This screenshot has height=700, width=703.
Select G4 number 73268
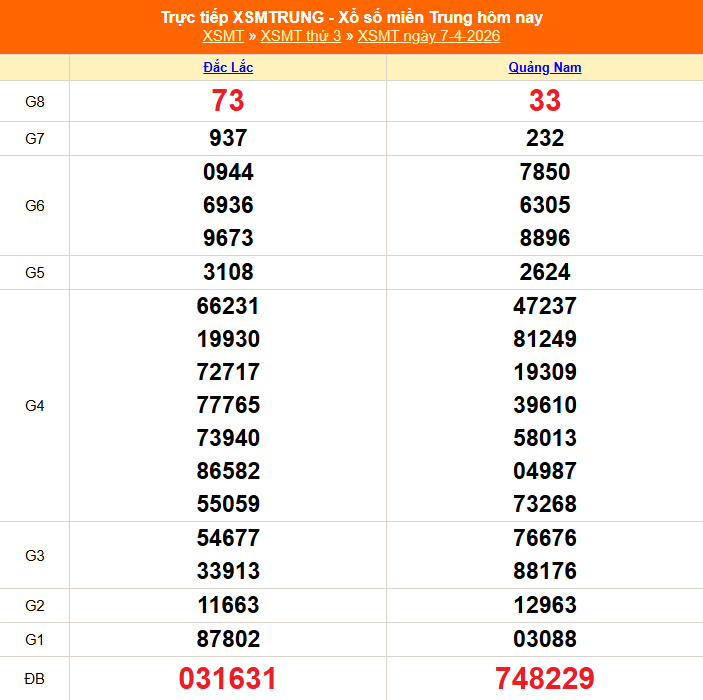tap(545, 504)
